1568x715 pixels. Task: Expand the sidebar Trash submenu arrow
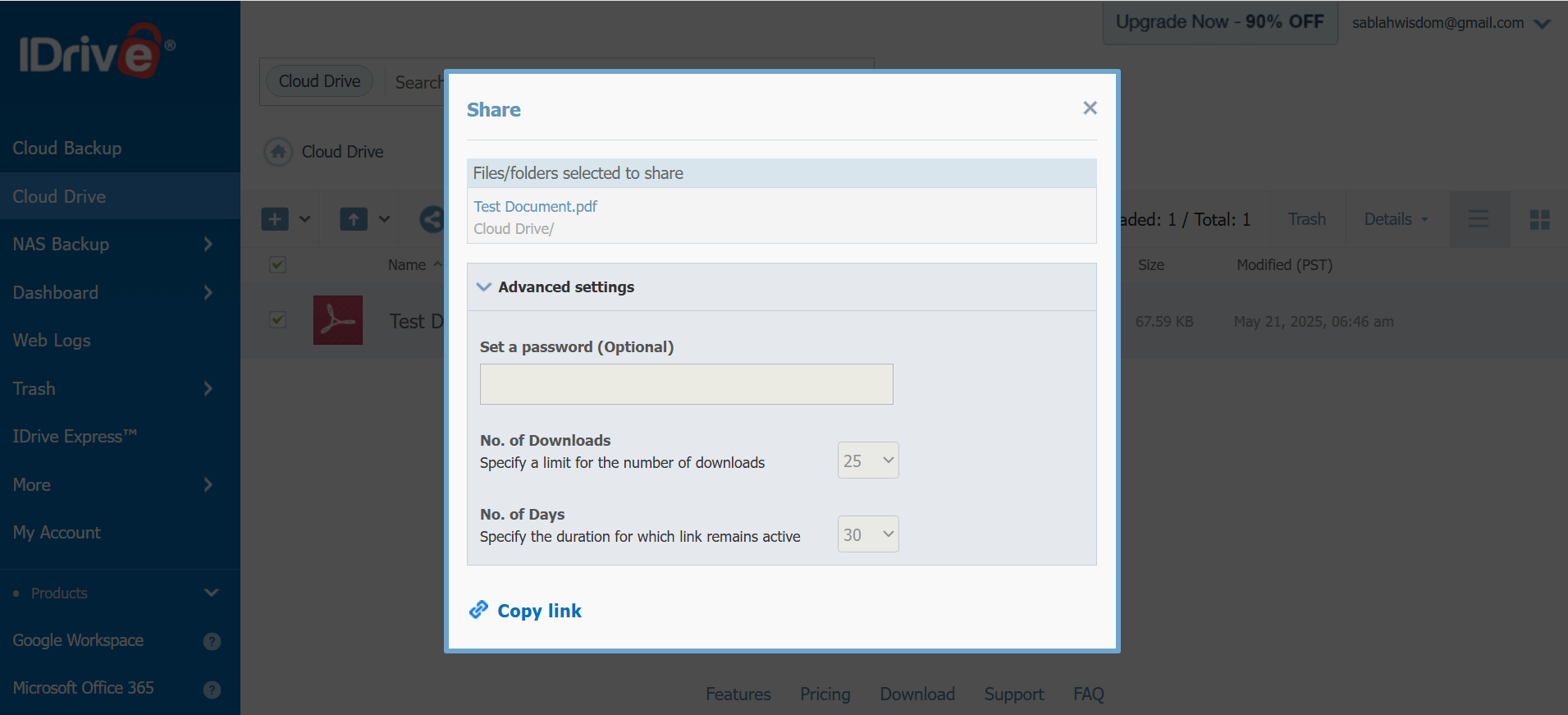click(208, 389)
